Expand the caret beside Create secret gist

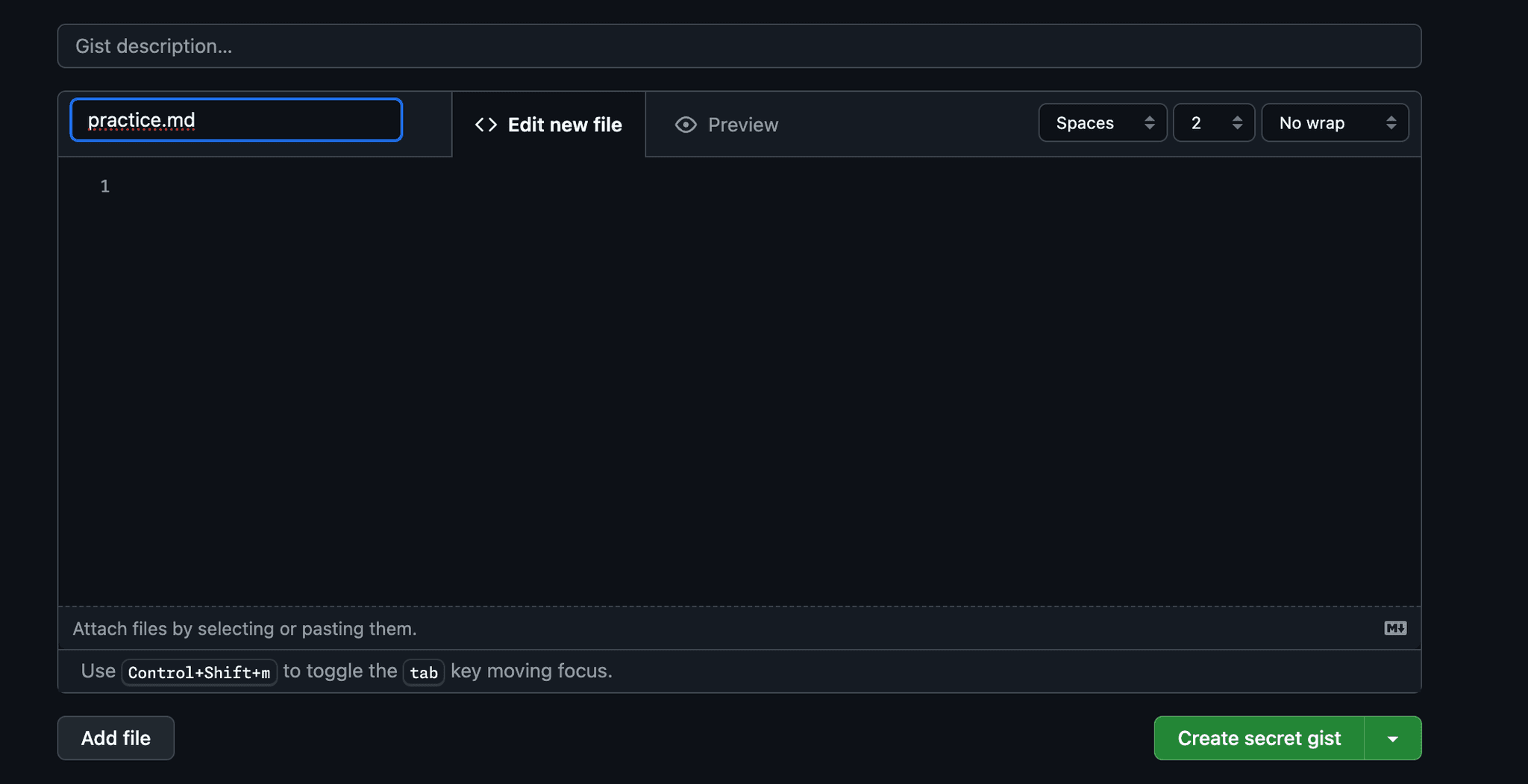1392,738
